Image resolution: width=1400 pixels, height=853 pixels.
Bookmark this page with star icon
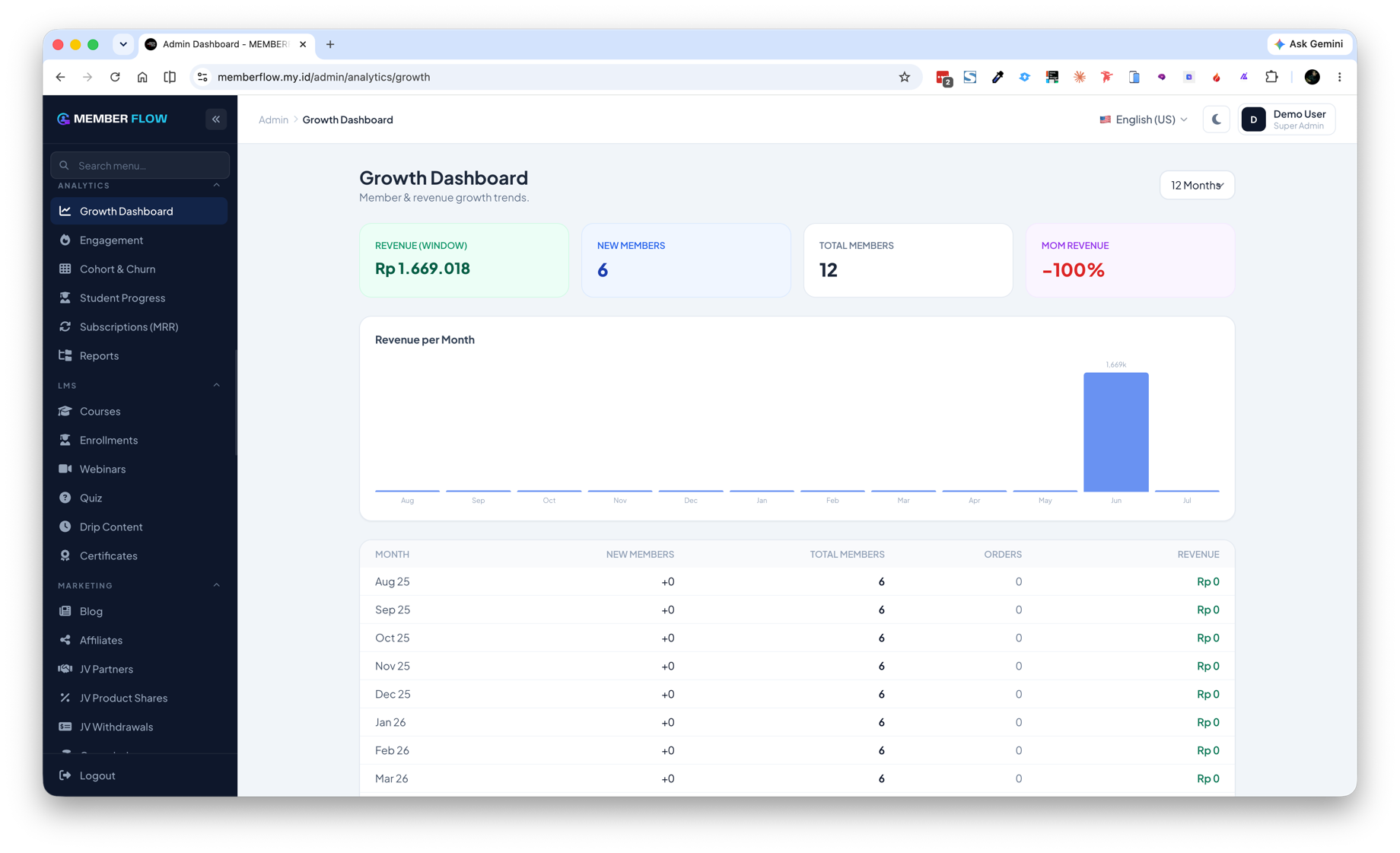(904, 77)
